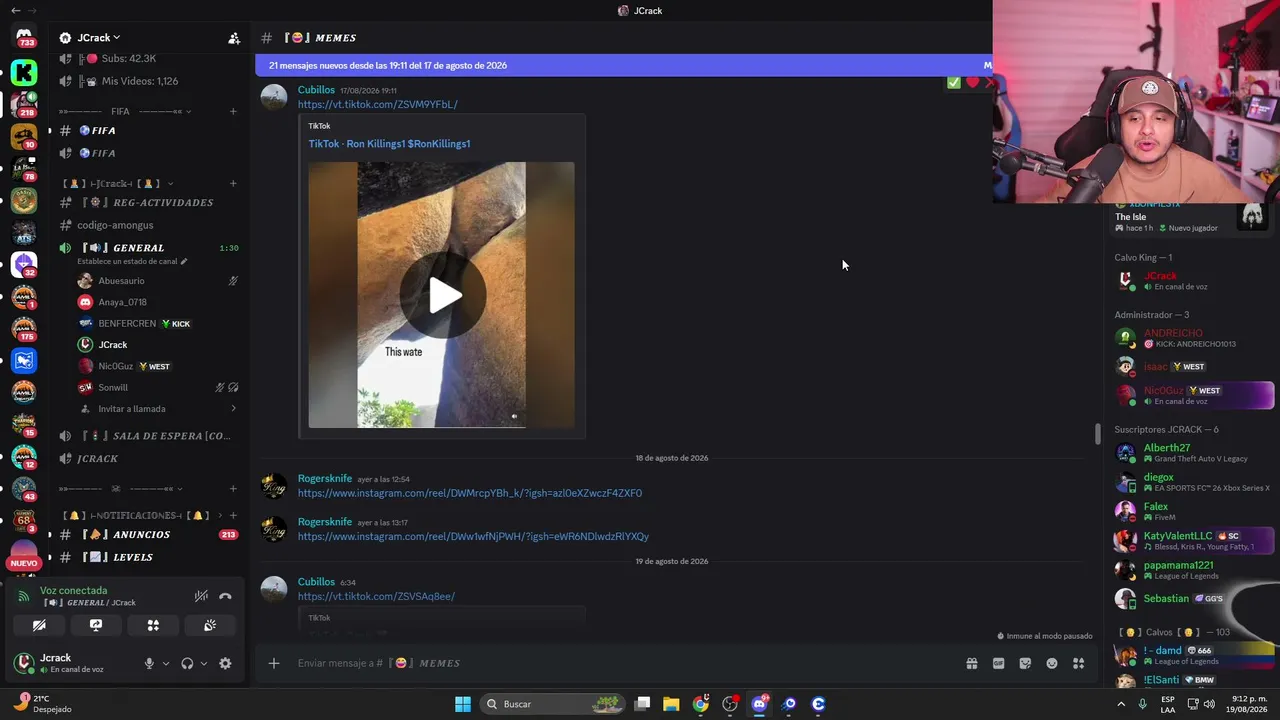Click the Windows taskbar search box
The image size is (1280, 720).
(x=550, y=704)
